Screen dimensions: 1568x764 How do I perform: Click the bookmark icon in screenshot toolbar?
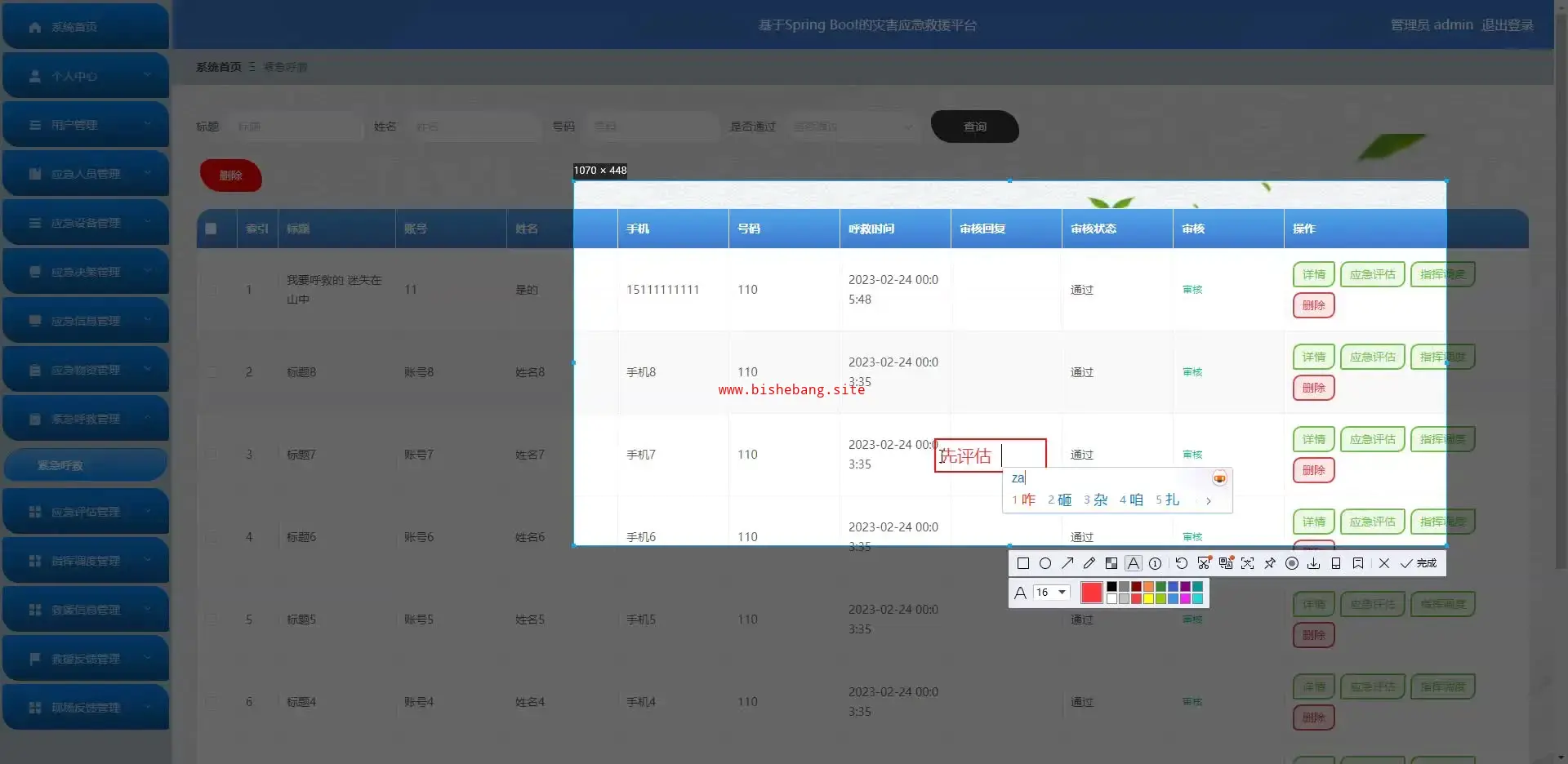(1358, 563)
